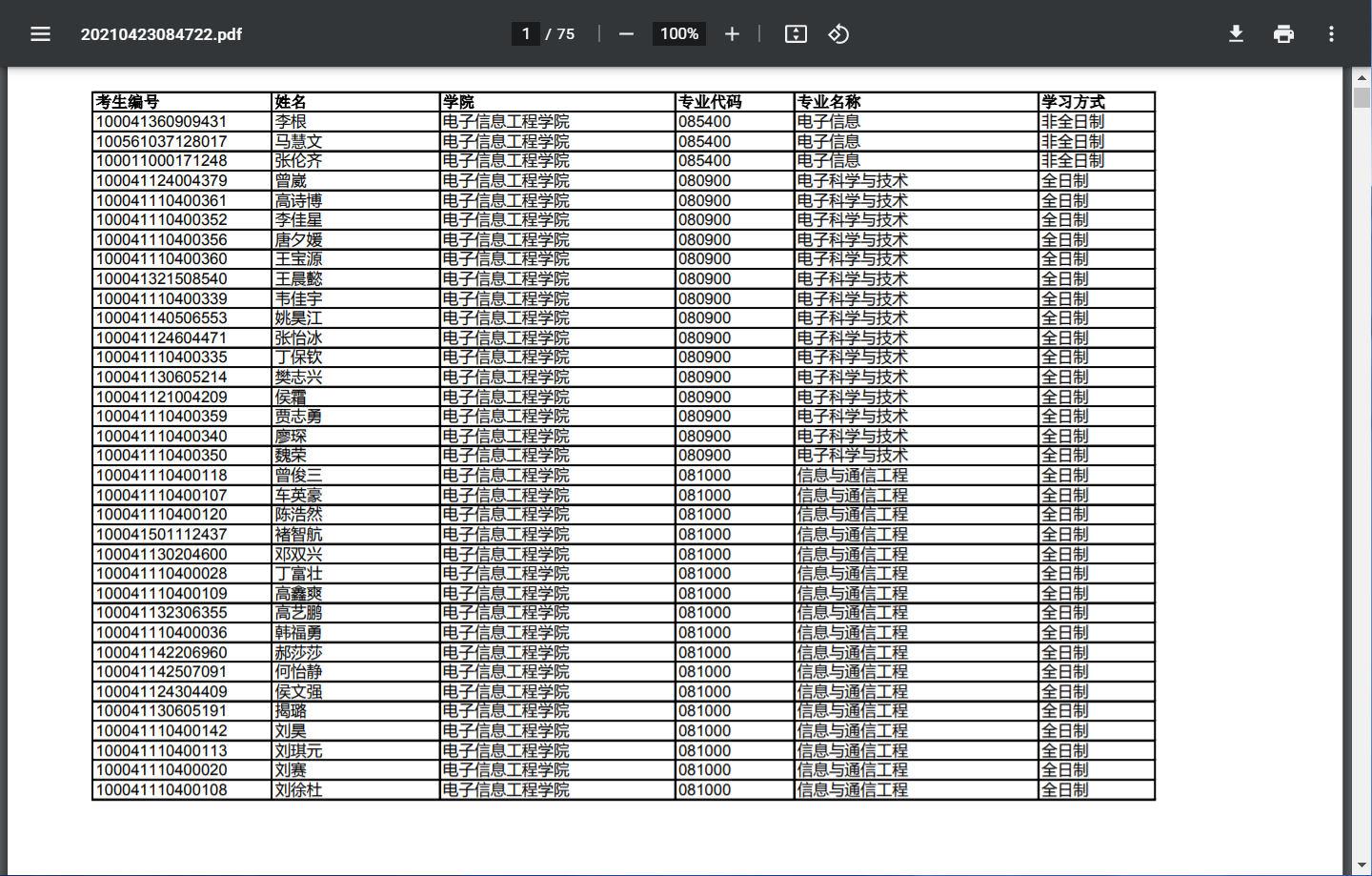Zoom out of the PDF
The image size is (1372, 876).
pos(626,34)
